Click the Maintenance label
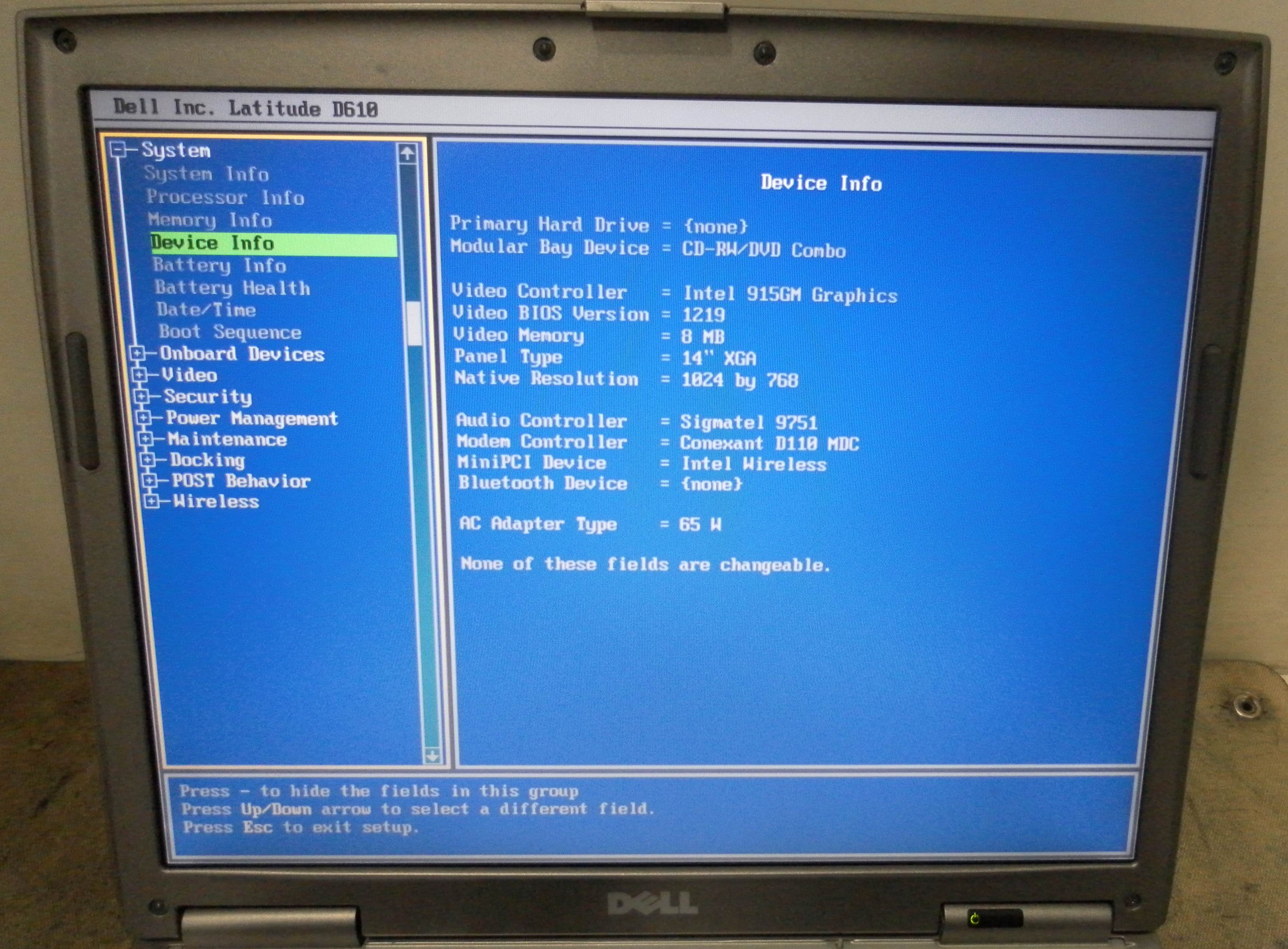This screenshot has height=949, width=1288. (227, 439)
